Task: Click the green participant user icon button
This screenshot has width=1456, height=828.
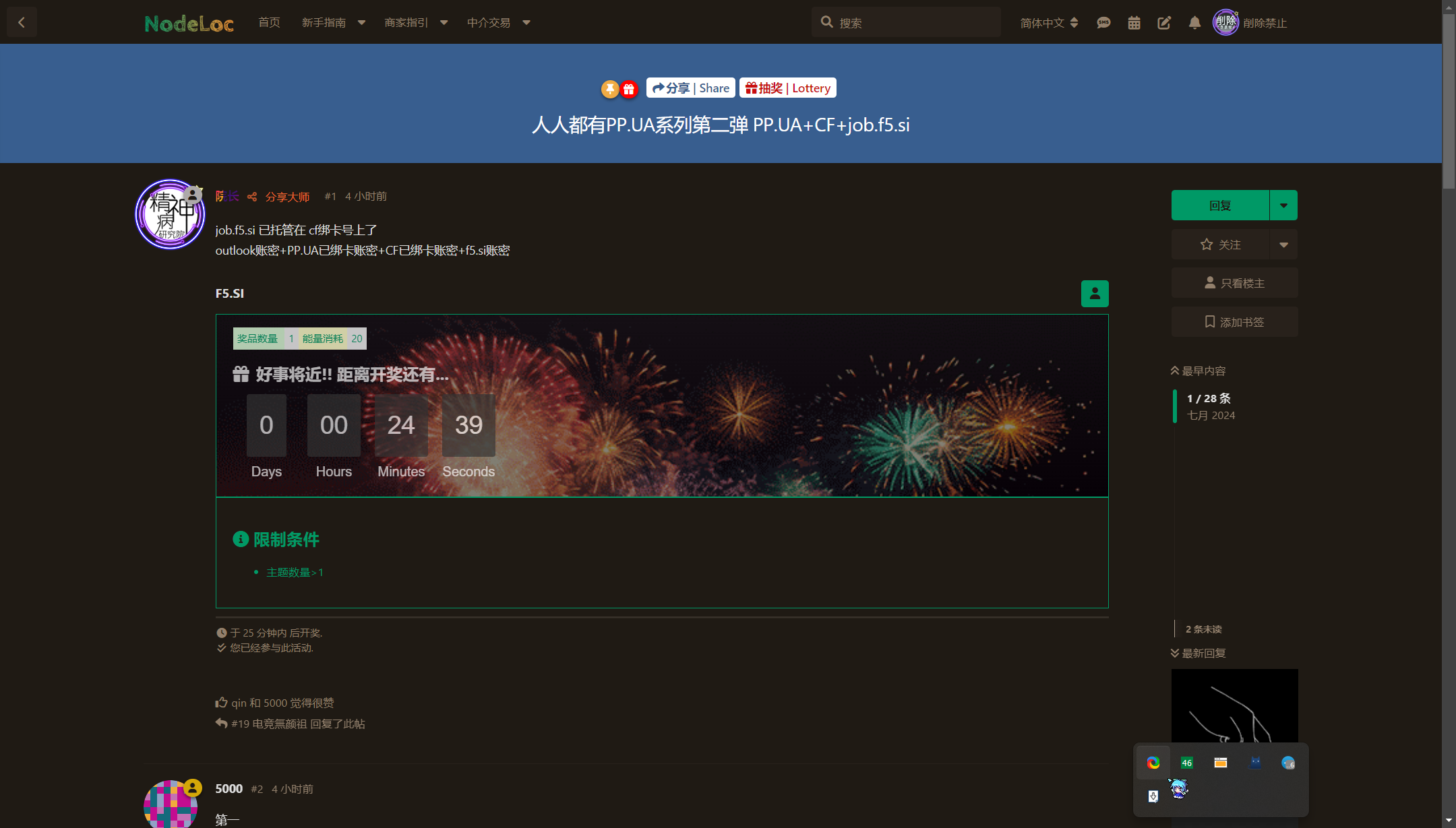Action: 1095,294
